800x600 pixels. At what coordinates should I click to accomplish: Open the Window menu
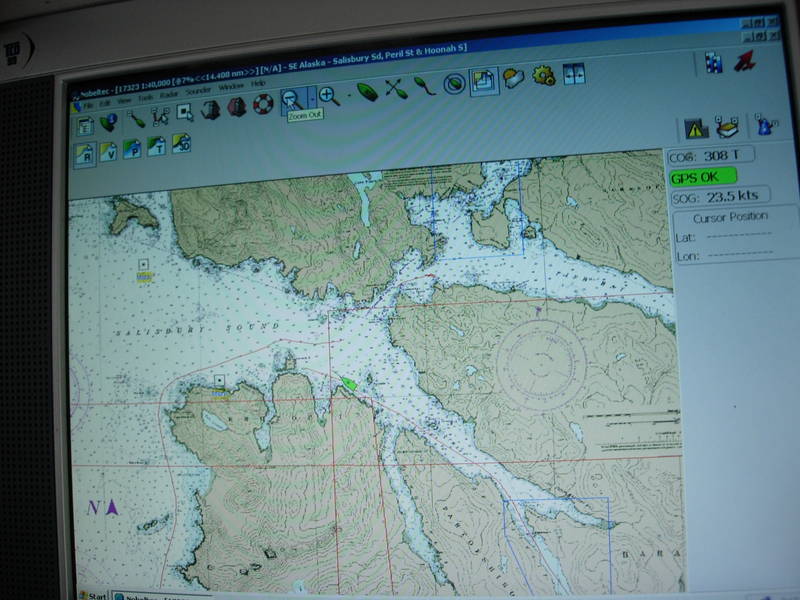click(230, 88)
